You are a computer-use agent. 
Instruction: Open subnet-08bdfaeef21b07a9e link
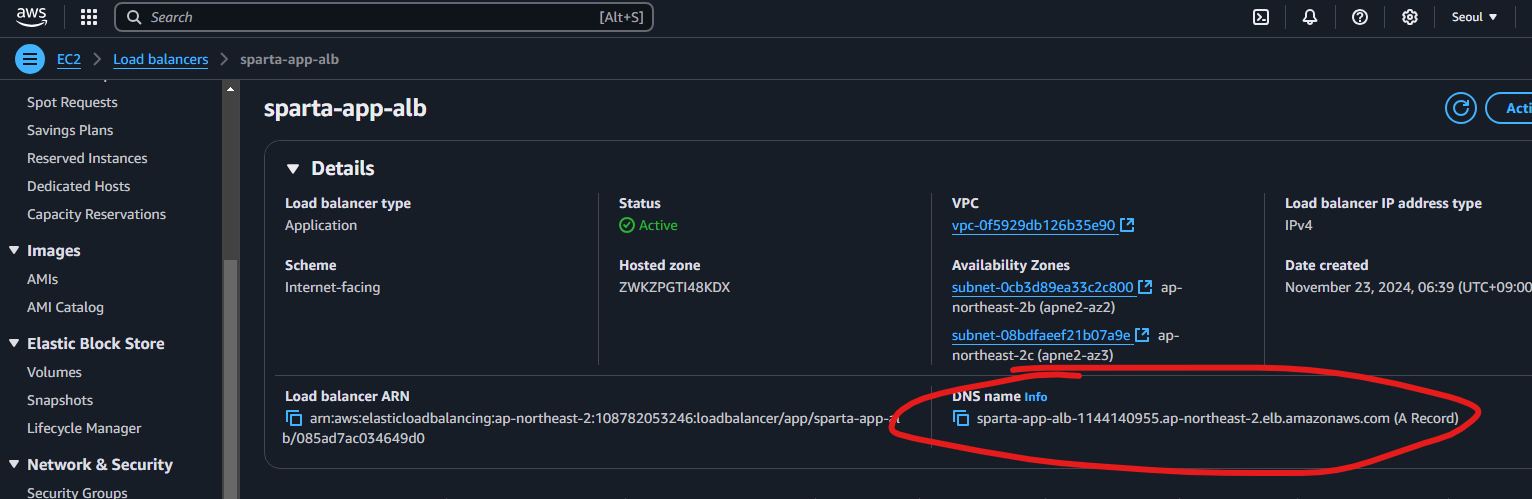(1041, 335)
